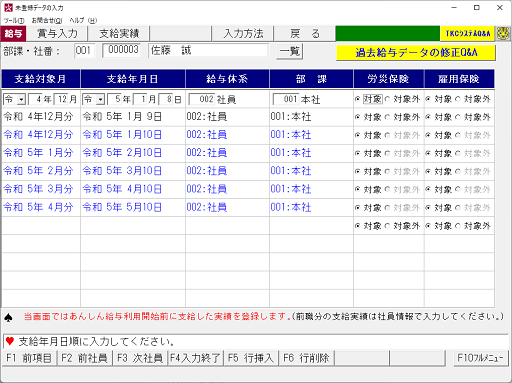The width and height of the screenshot is (512, 383).
Task: Click the department code field 001
Action: [x=85, y=51]
